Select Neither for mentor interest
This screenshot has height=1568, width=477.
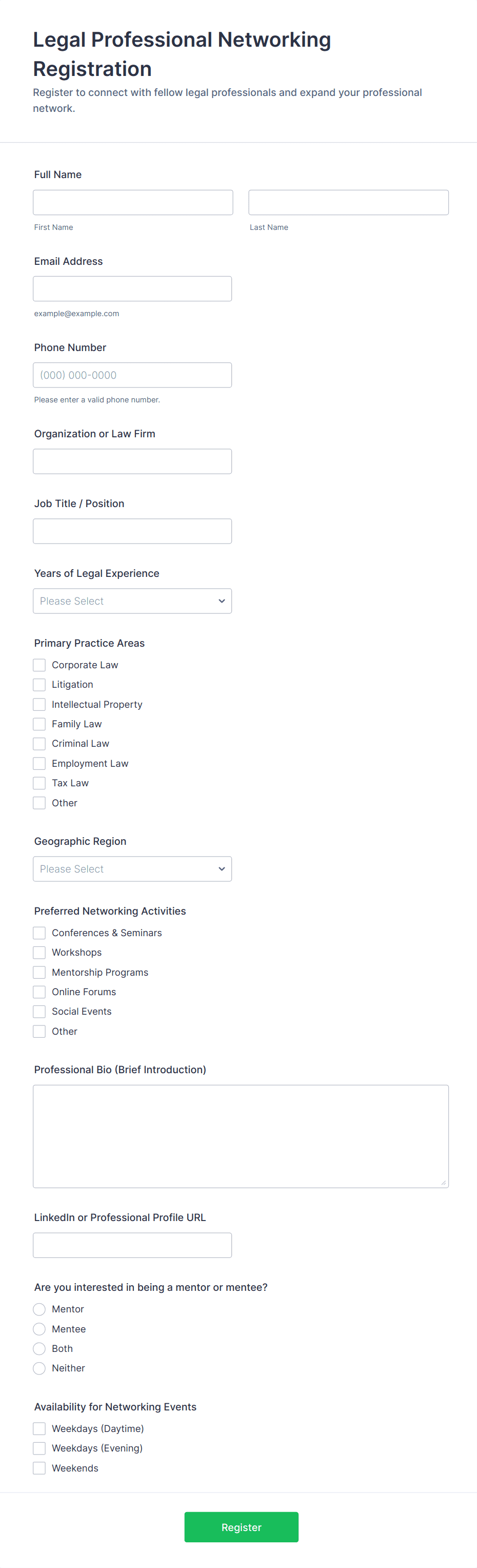click(x=39, y=1368)
